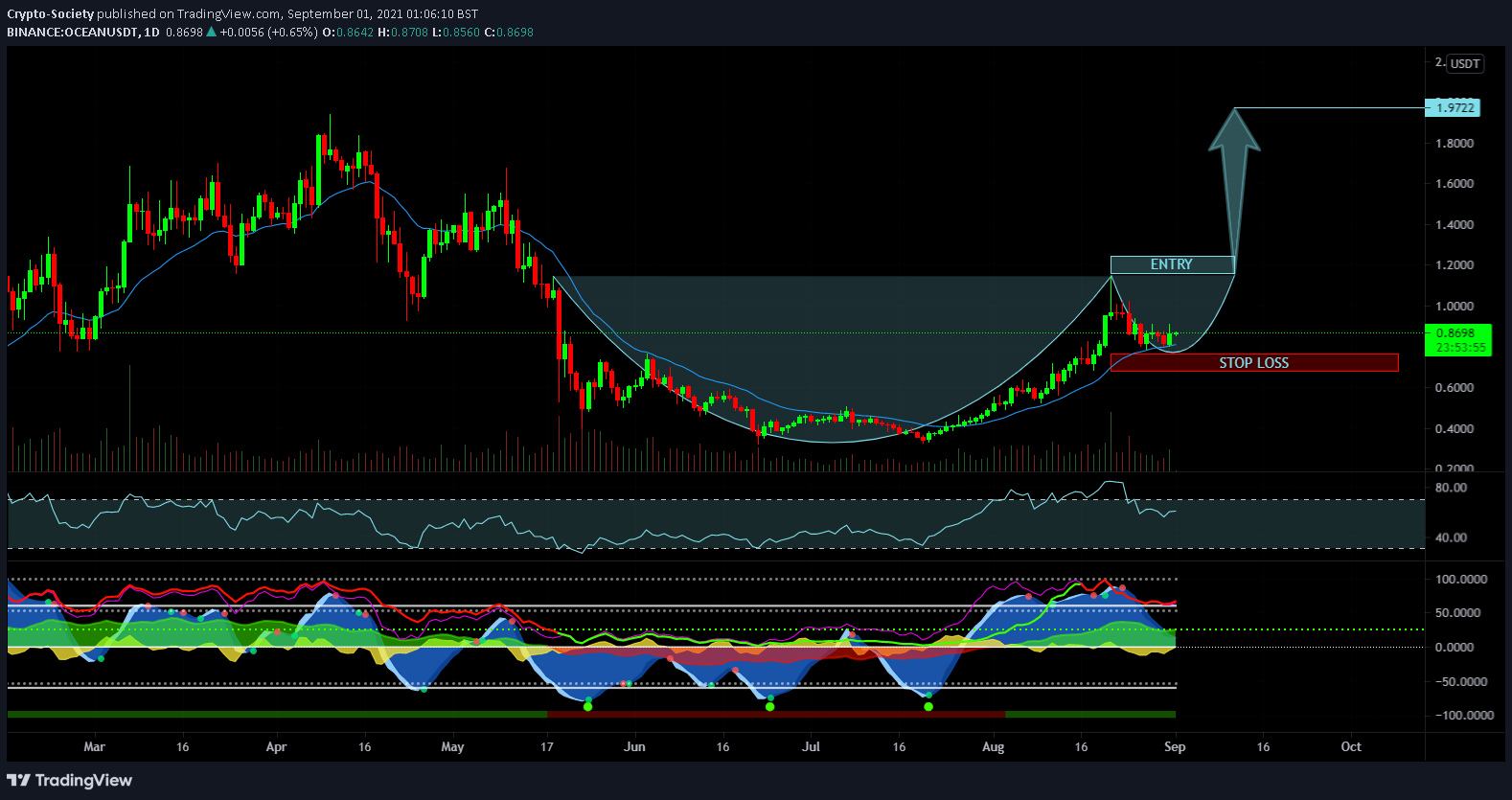Click the 1.6000 price axis label
Image resolution: width=1512 pixels, height=800 pixels.
(1454, 183)
